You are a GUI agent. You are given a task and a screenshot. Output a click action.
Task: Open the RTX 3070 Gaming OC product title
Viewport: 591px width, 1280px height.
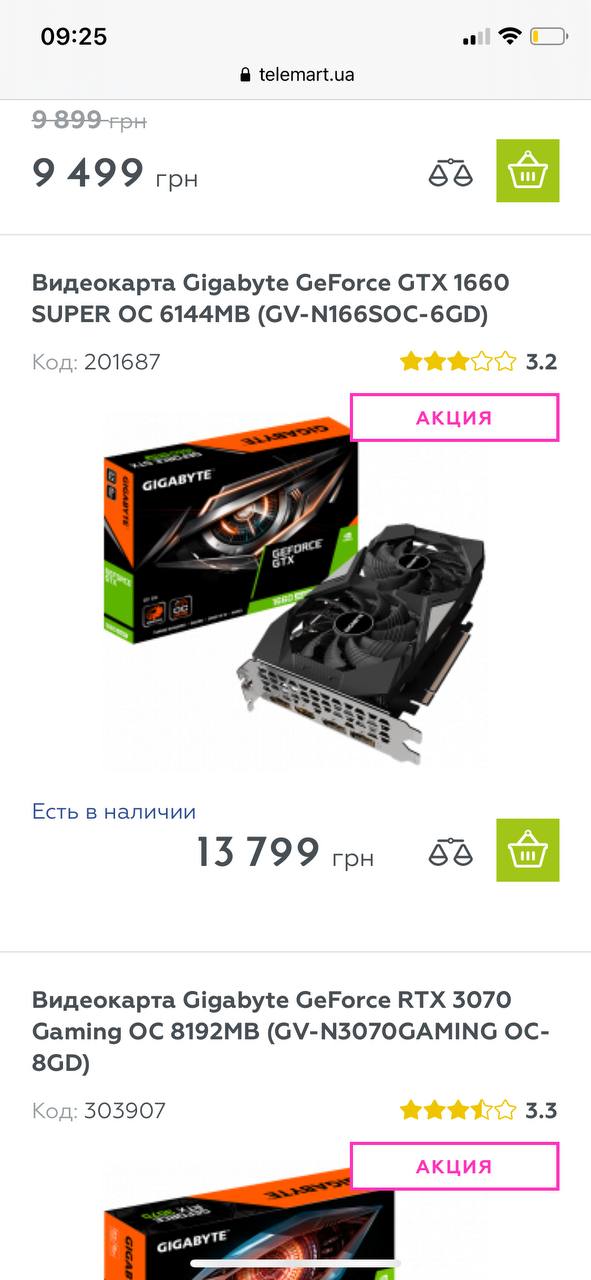click(x=291, y=1031)
